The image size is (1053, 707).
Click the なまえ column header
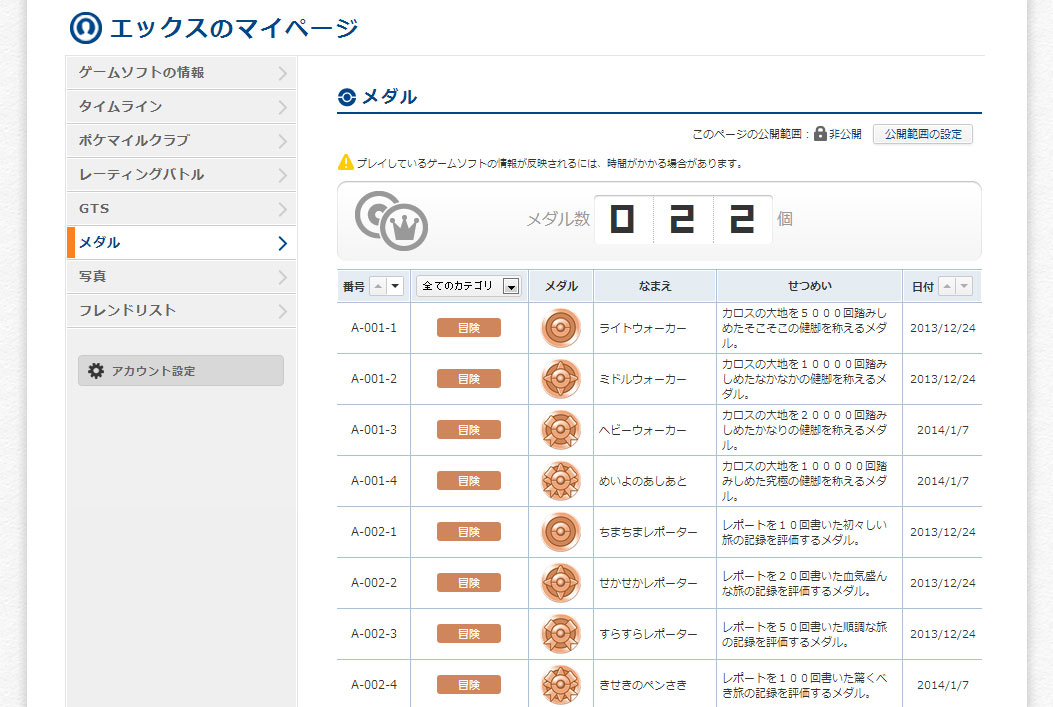pyautogui.click(x=655, y=286)
